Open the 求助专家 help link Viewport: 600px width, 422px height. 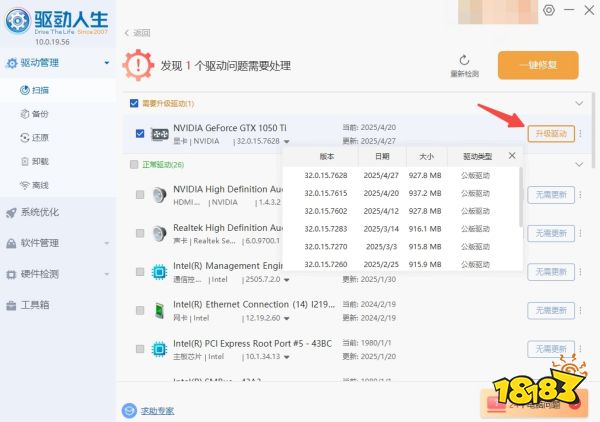pos(157,411)
